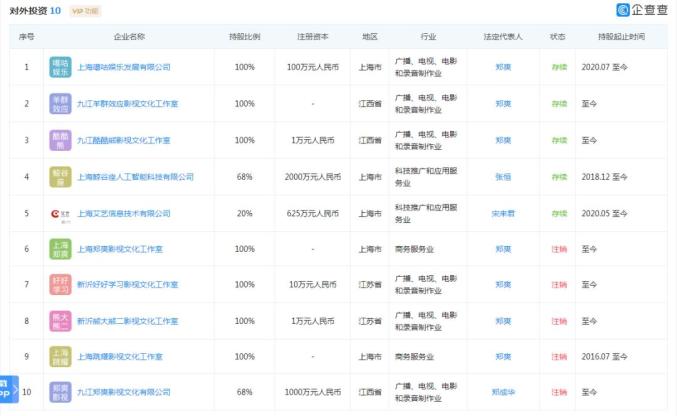Click the 持股起止时间 column header

click(621, 37)
